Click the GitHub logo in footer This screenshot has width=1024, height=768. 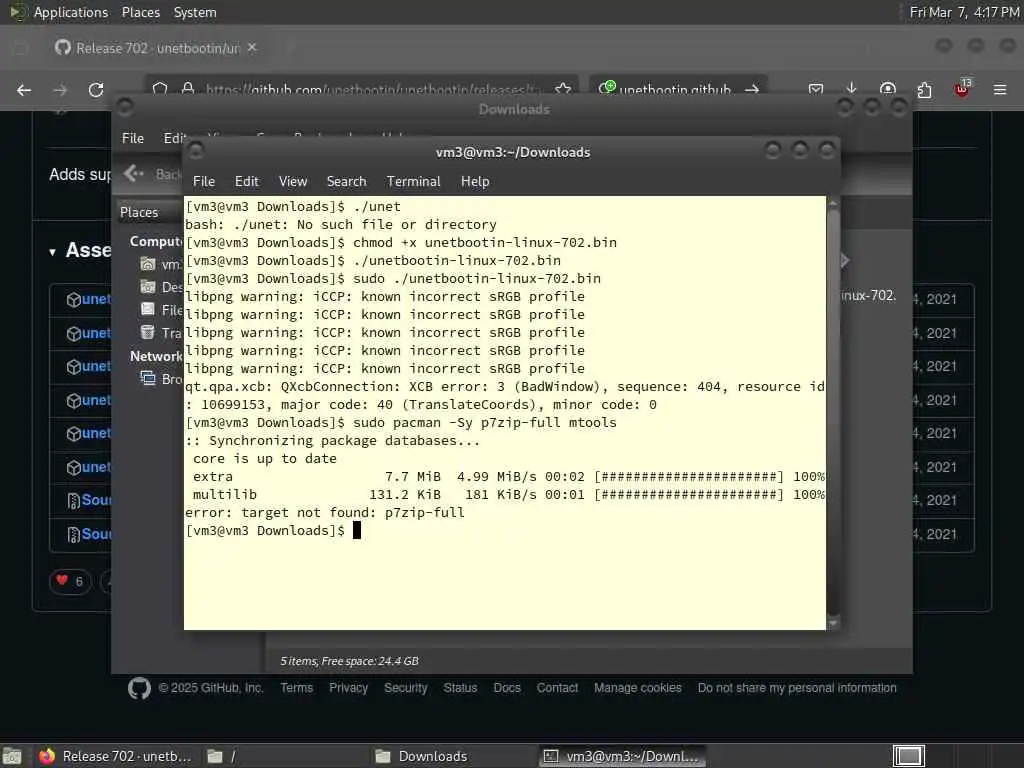point(139,688)
